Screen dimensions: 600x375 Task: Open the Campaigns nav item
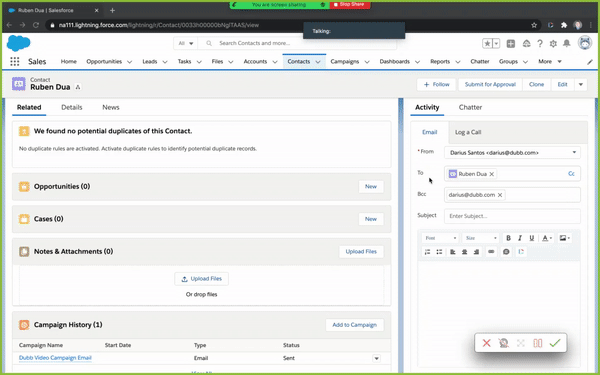pyautogui.click(x=345, y=62)
